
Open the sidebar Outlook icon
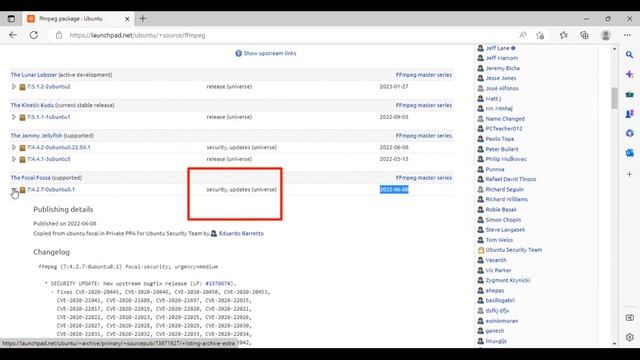pyautogui.click(x=629, y=153)
